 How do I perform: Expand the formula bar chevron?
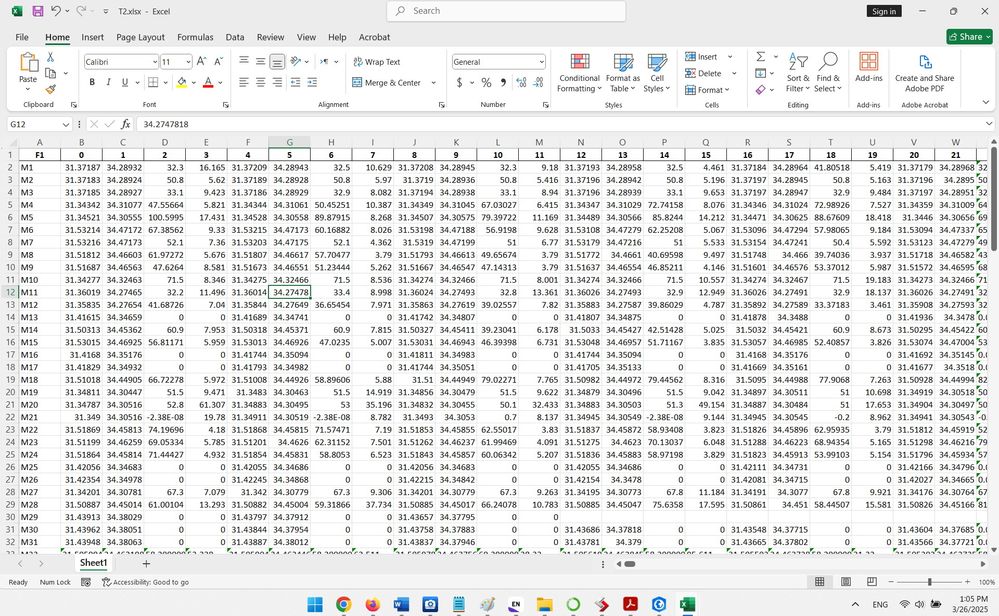coord(989,124)
